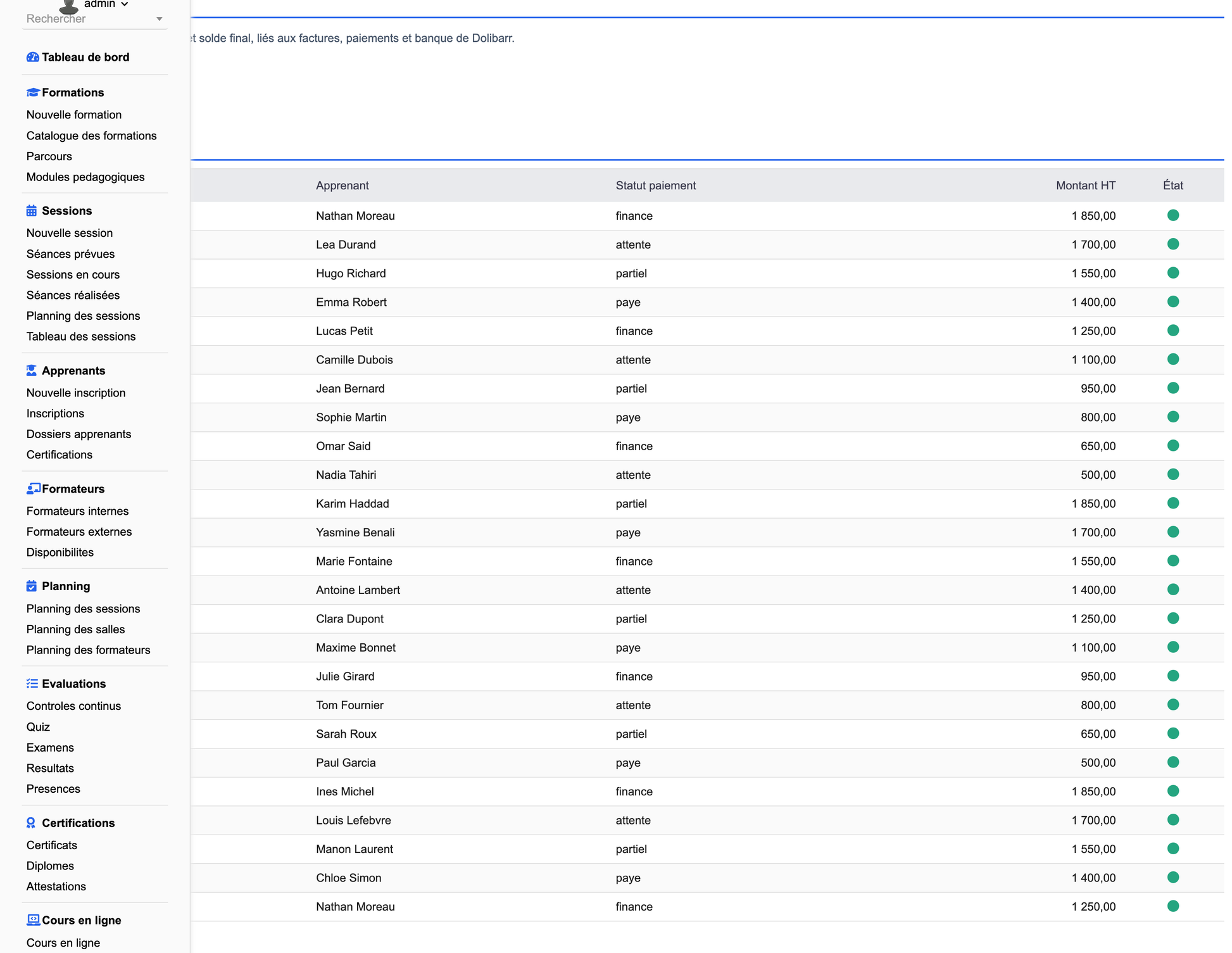Click the Tableau de bord dashboard icon
The image size is (1232, 953).
(x=32, y=57)
